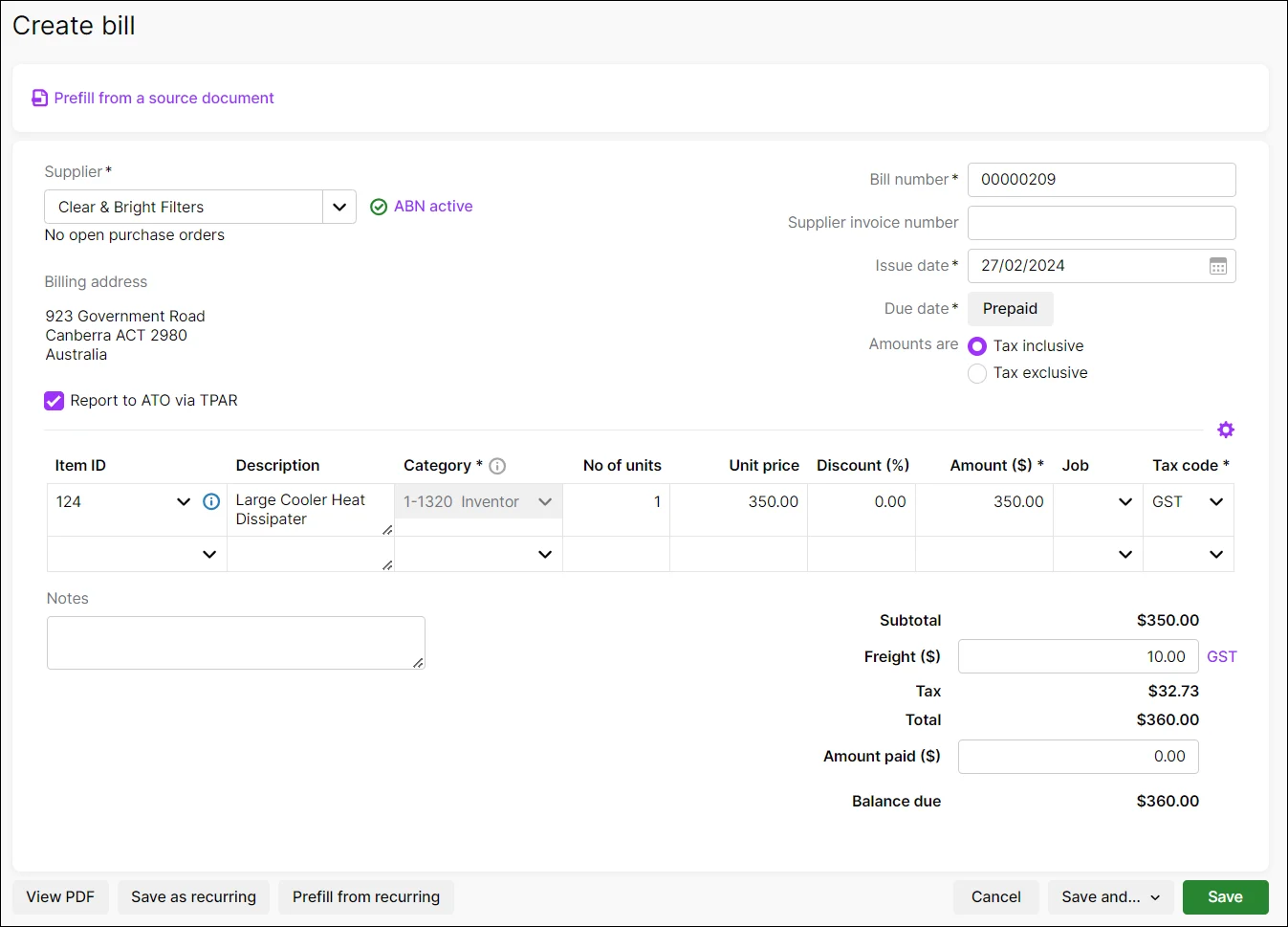Expand the Supplier dropdown
The image size is (1288, 927).
(x=338, y=207)
